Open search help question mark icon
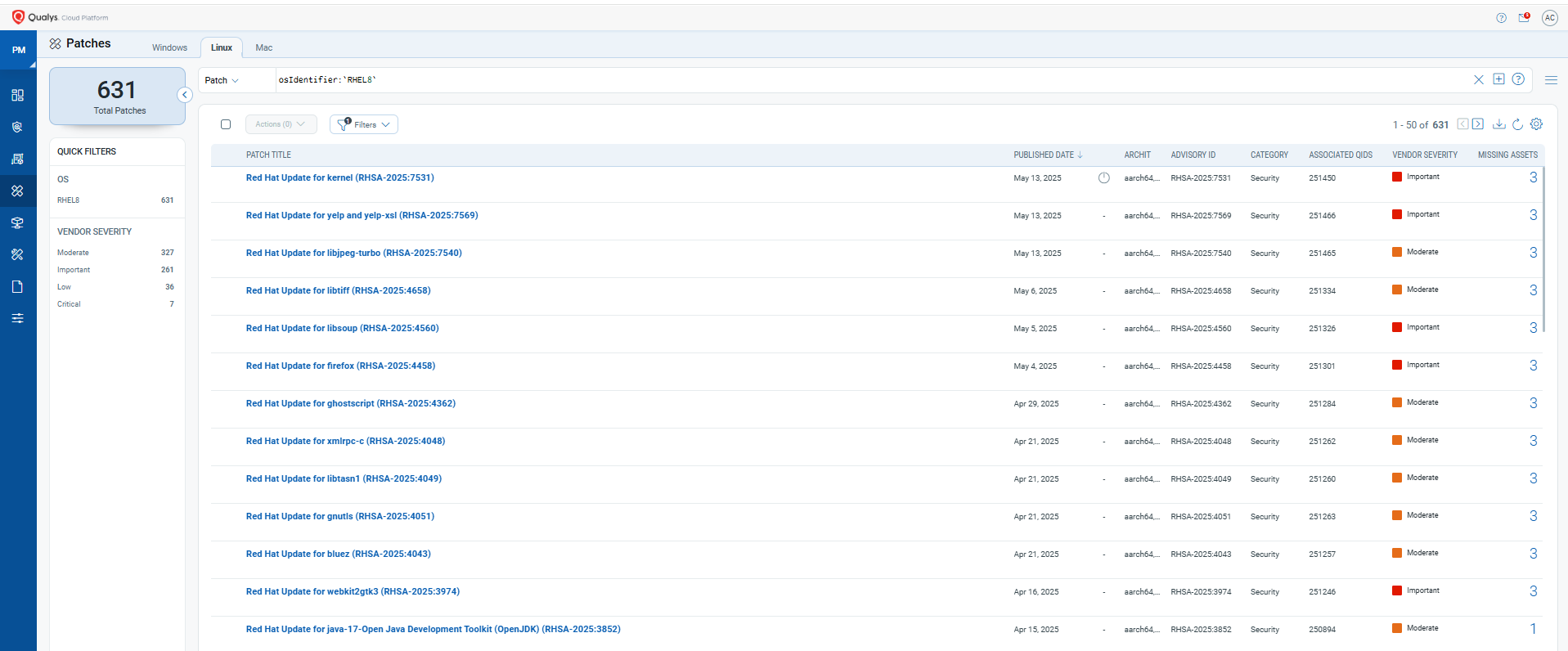Screen dimensions: 1568x651 [1518, 79]
